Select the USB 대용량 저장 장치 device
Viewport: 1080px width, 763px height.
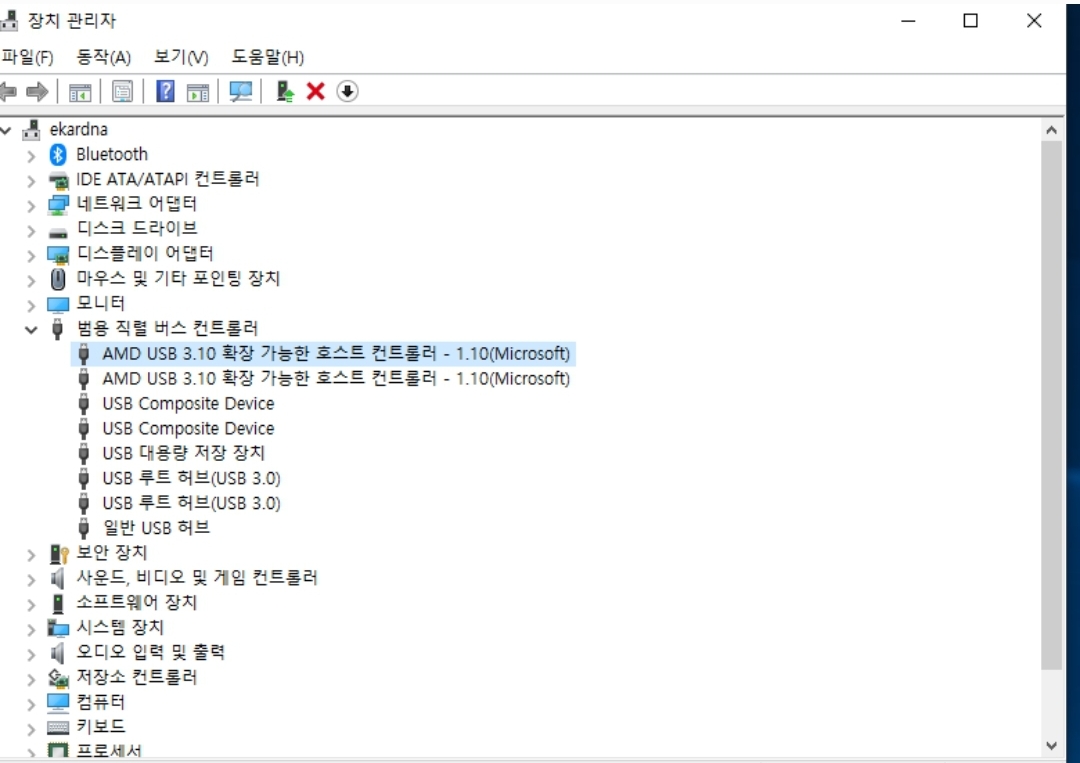(x=183, y=453)
